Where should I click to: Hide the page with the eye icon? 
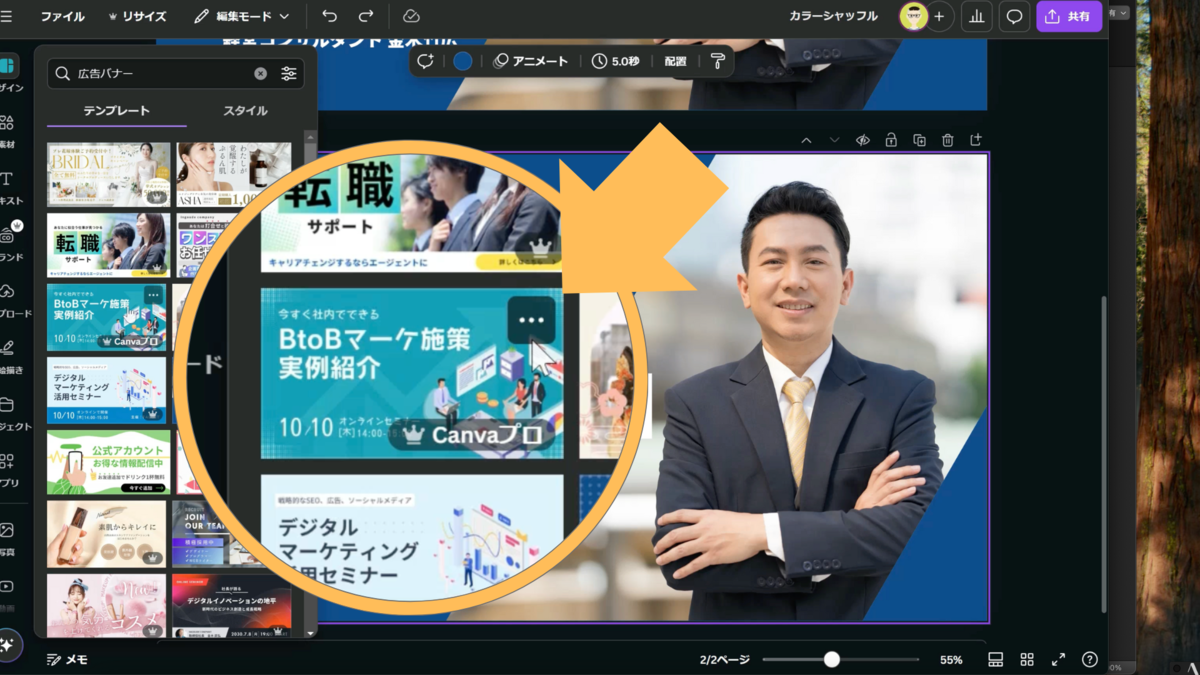[x=862, y=141]
